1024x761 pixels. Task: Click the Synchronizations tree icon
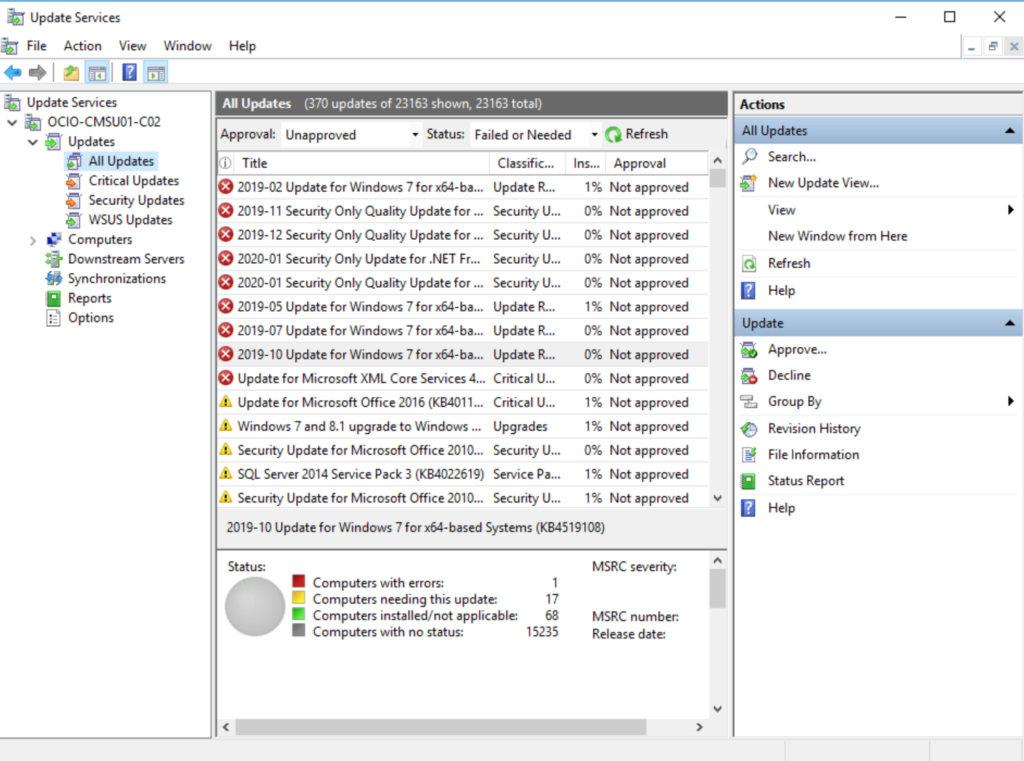(x=54, y=279)
